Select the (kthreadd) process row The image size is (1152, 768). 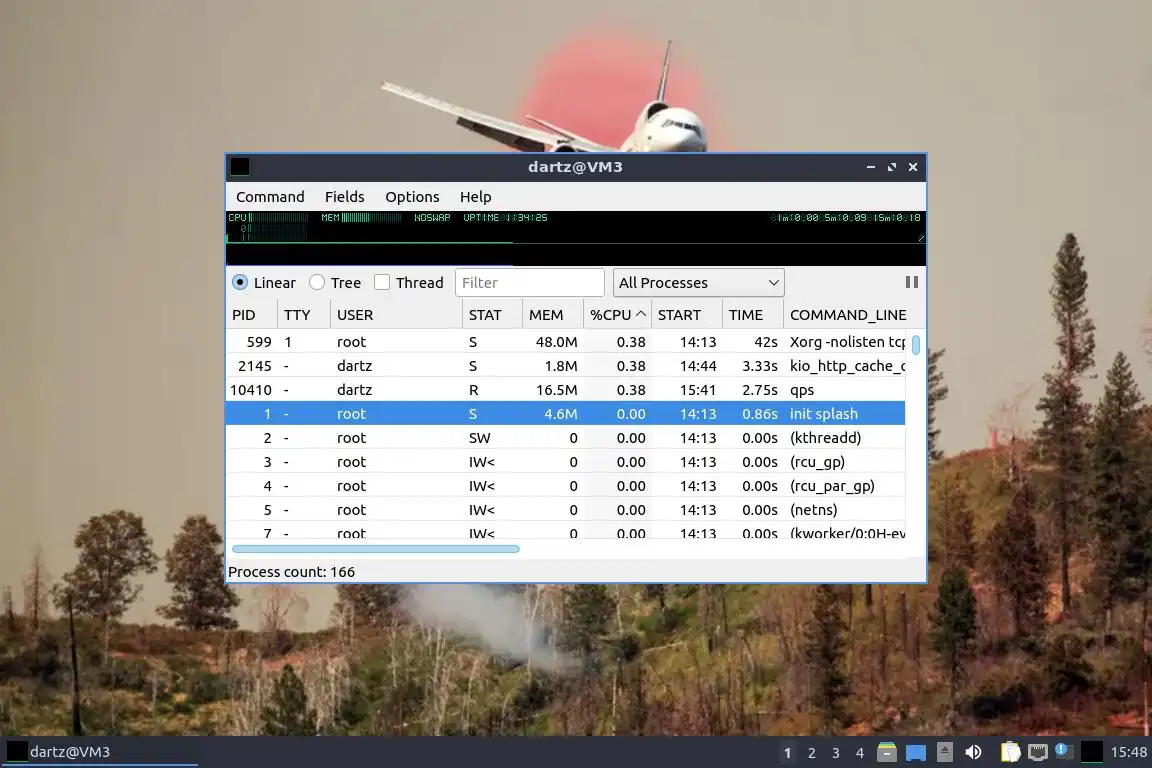pyautogui.click(x=566, y=438)
